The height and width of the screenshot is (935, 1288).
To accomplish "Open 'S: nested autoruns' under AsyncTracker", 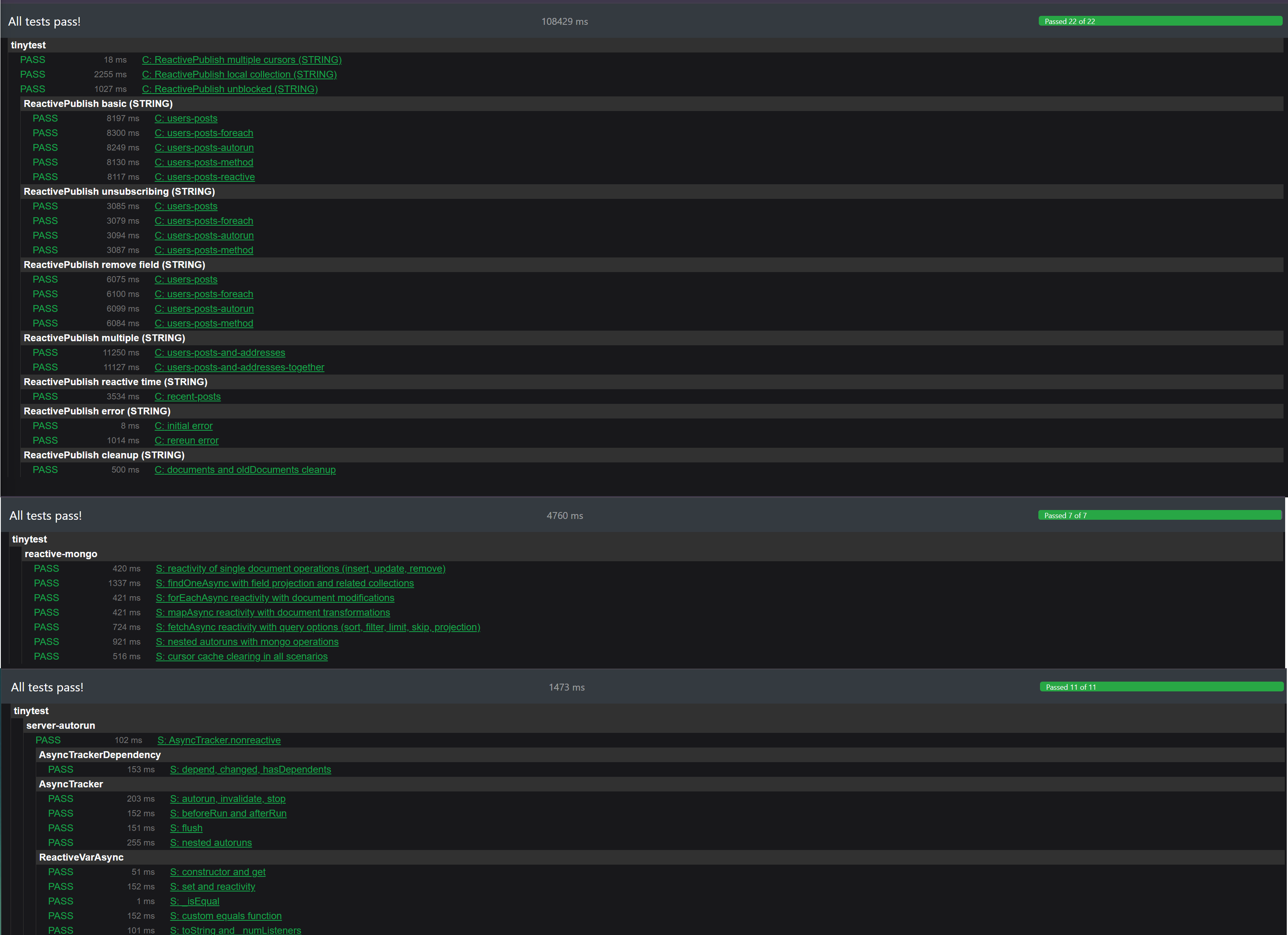I will [x=211, y=842].
